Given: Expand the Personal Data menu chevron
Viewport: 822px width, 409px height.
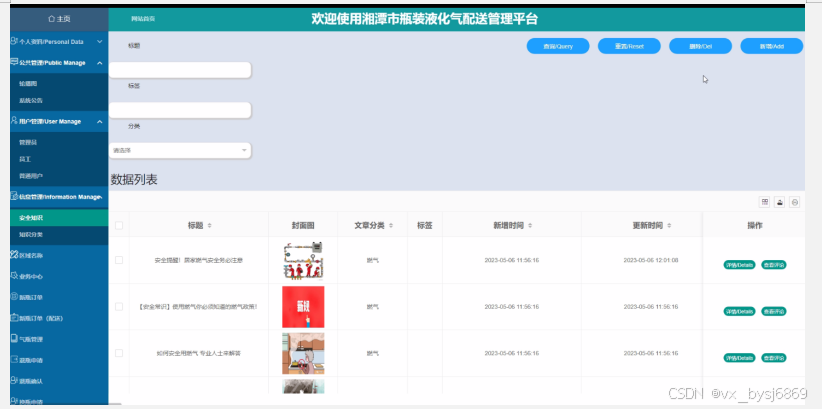Looking at the screenshot, I should point(100,41).
